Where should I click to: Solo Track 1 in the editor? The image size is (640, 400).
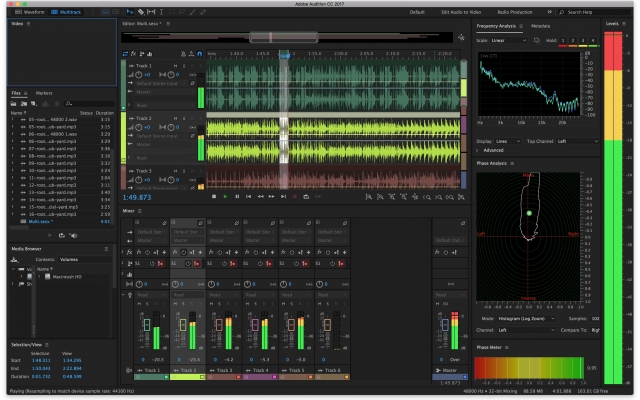(184, 66)
